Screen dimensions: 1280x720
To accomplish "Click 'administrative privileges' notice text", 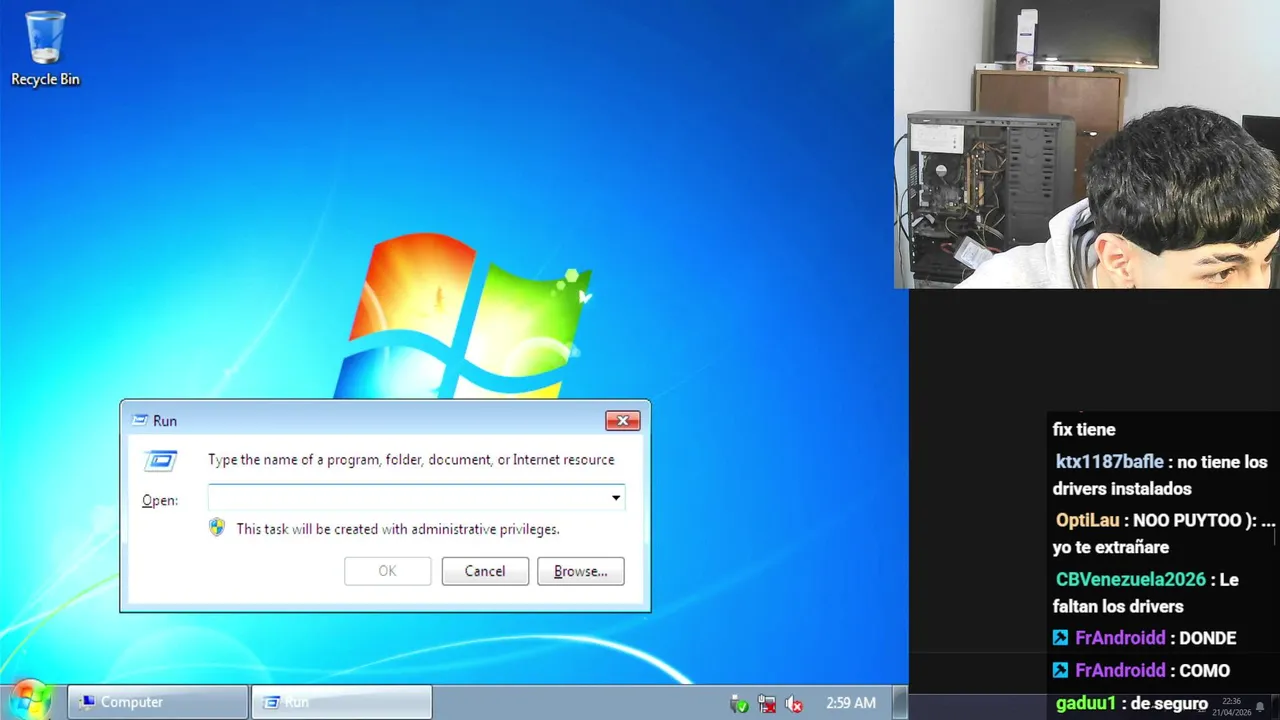I will click(398, 529).
